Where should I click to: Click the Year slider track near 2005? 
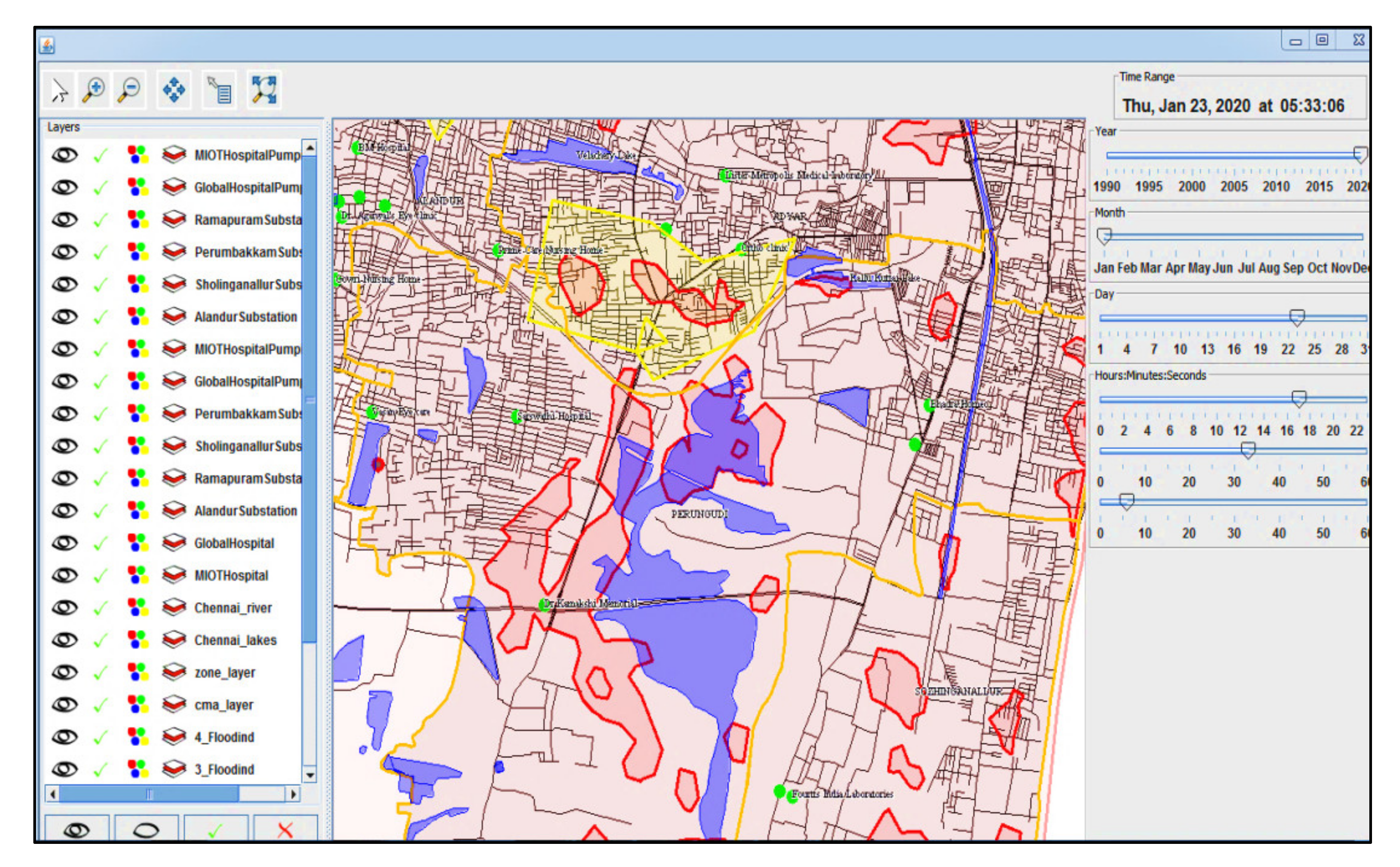coord(1233,156)
